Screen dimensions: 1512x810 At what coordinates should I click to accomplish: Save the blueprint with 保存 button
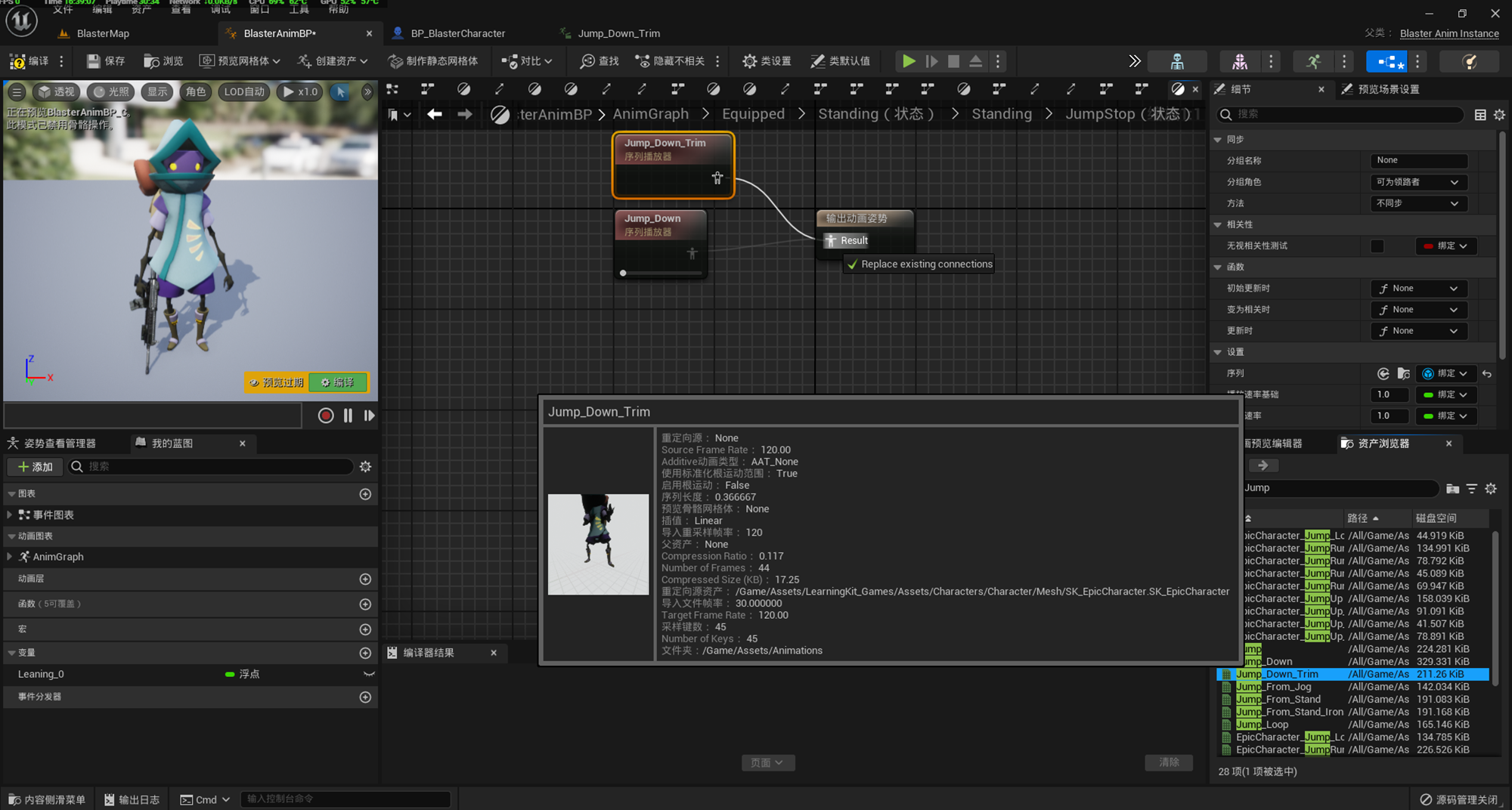[x=105, y=61]
